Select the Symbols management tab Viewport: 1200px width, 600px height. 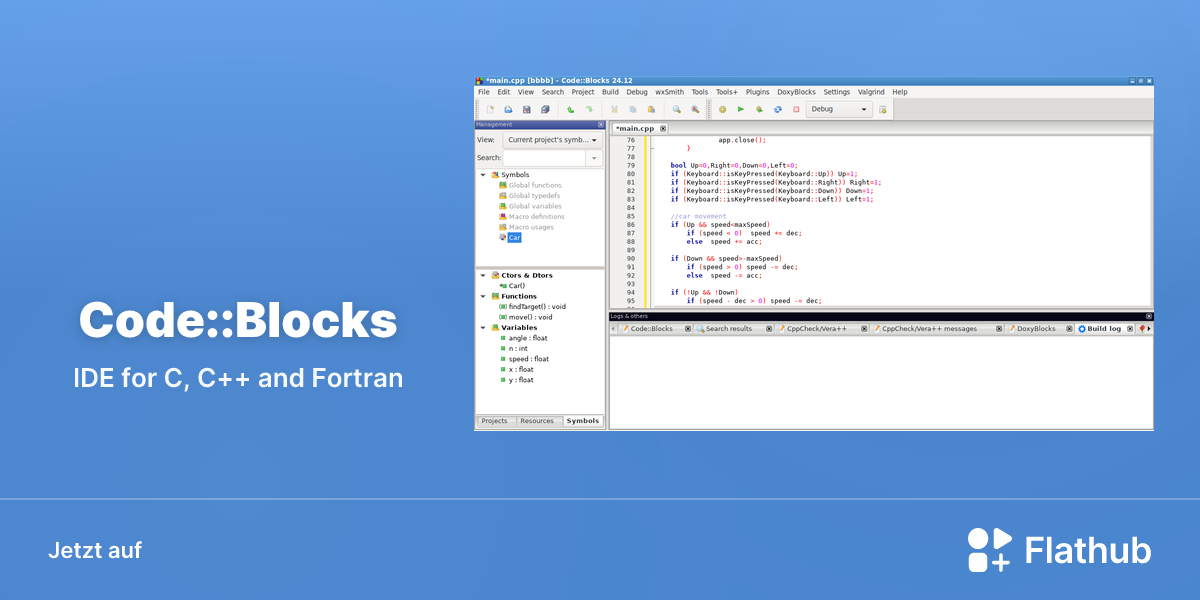(583, 421)
